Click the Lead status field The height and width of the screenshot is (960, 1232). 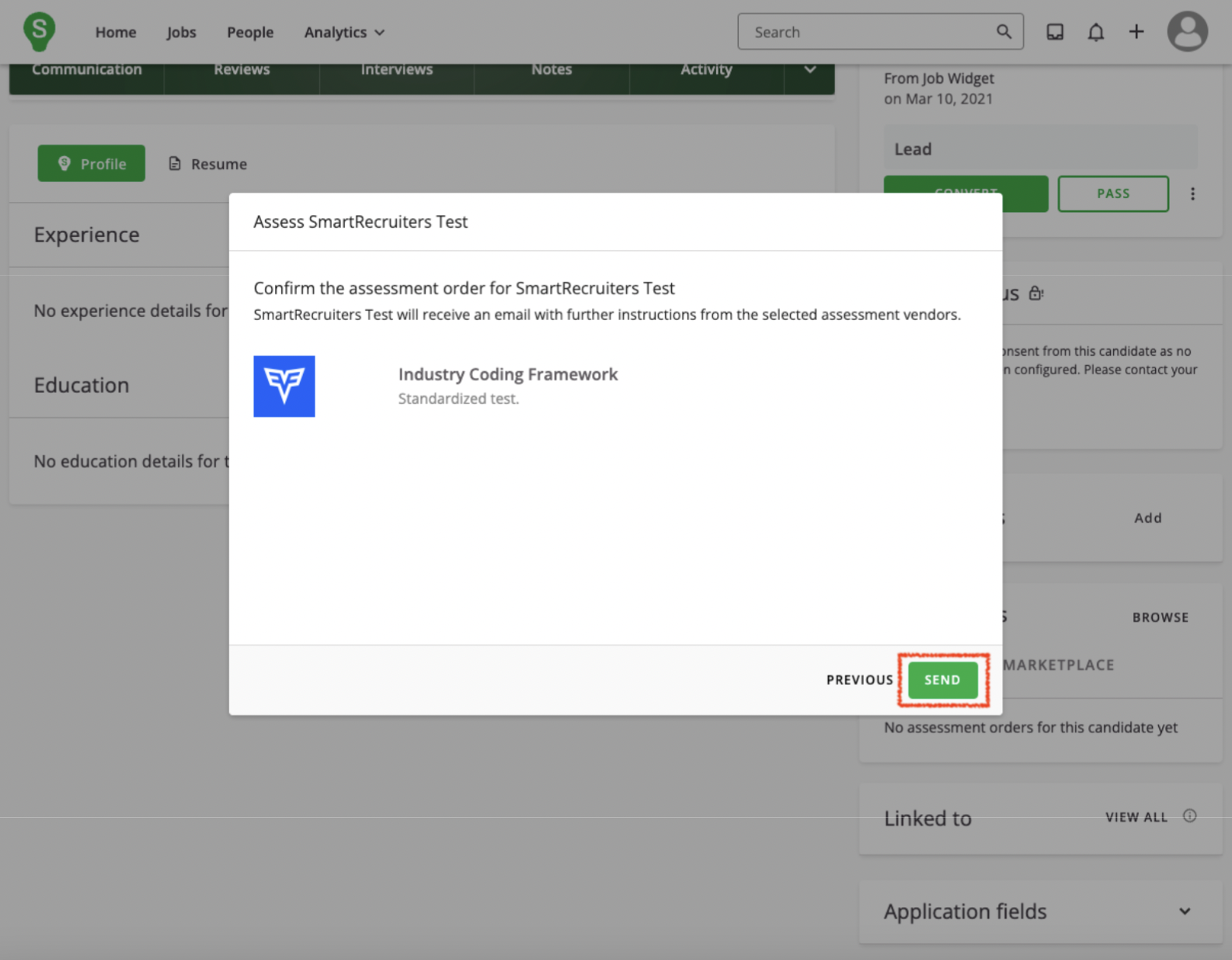click(x=1040, y=148)
